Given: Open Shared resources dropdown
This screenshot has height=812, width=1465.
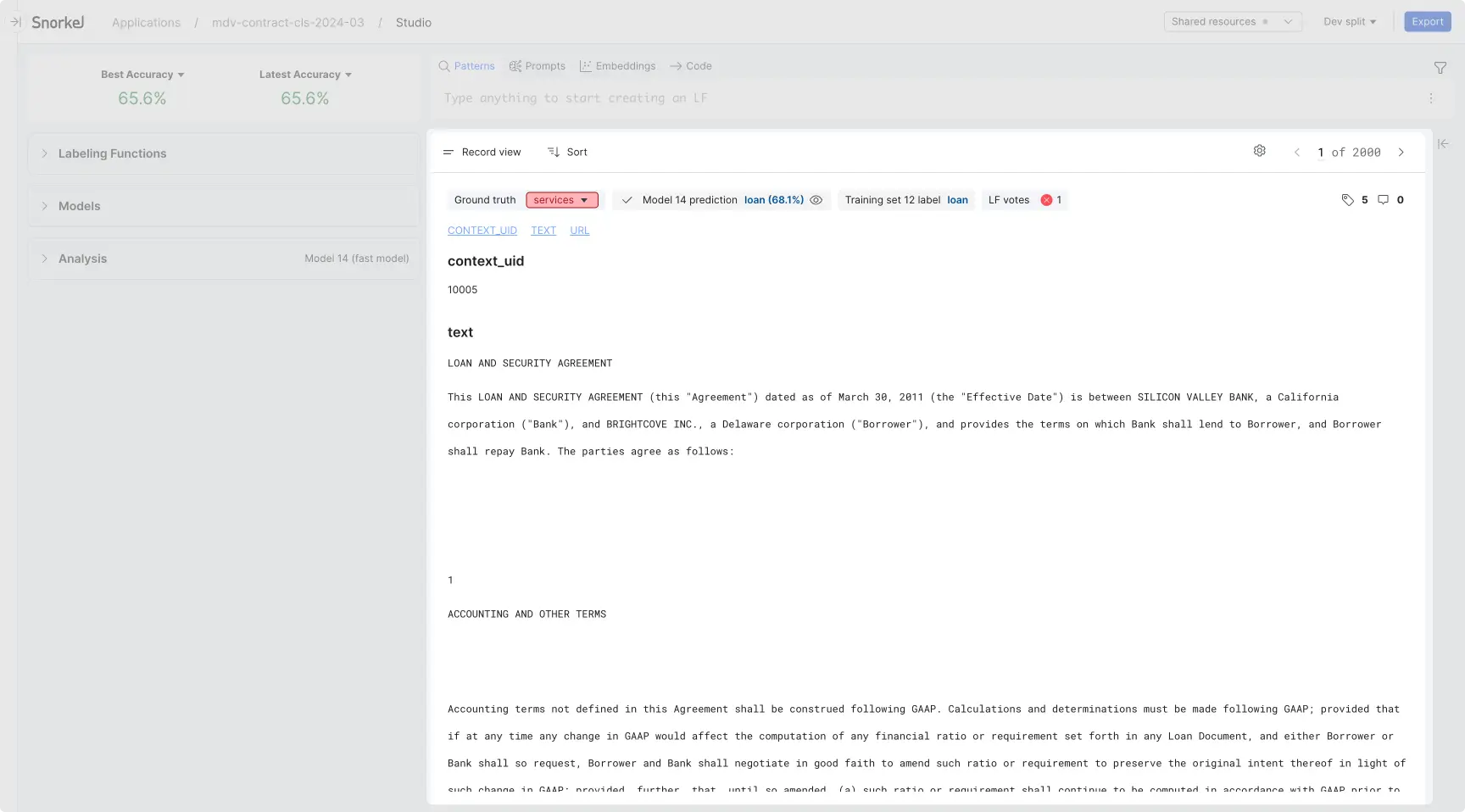Looking at the screenshot, I should click(1233, 22).
